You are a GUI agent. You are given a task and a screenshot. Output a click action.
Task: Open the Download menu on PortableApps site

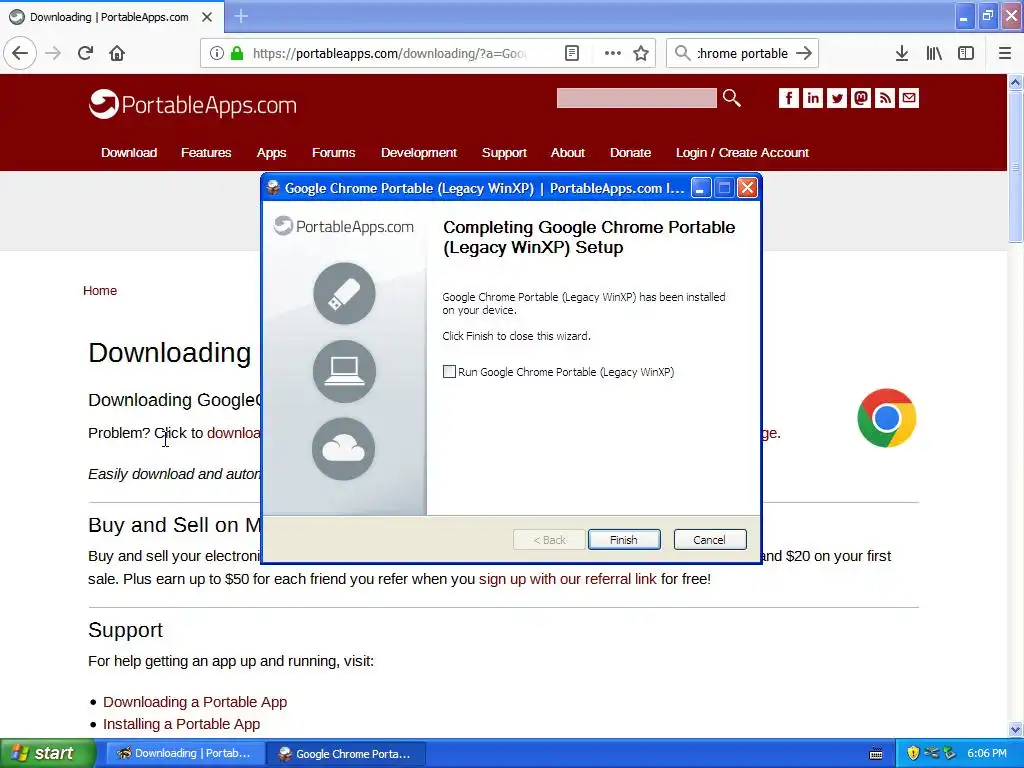click(x=129, y=152)
